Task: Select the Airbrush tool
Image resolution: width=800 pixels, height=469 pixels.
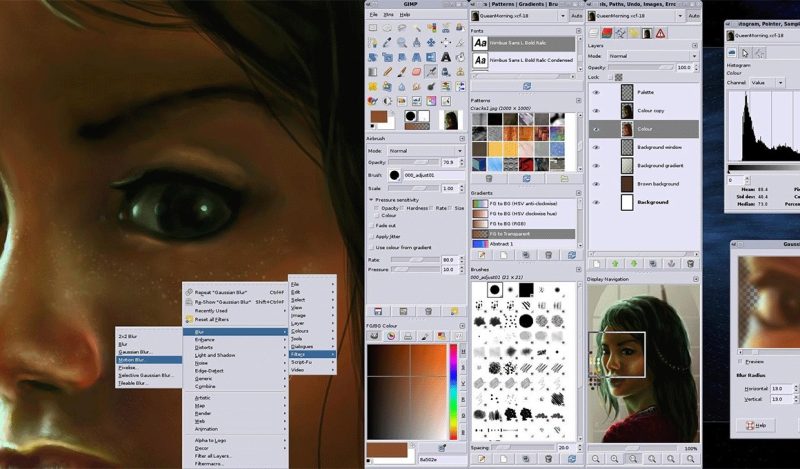Action: point(431,72)
